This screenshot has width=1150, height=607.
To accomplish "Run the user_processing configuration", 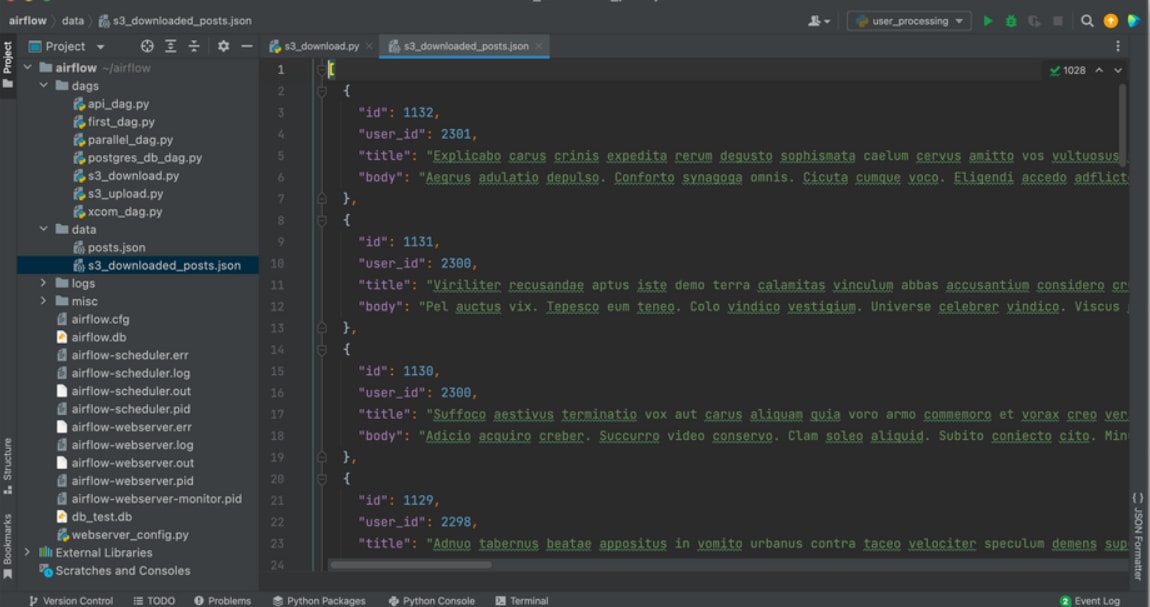I will [x=988, y=21].
